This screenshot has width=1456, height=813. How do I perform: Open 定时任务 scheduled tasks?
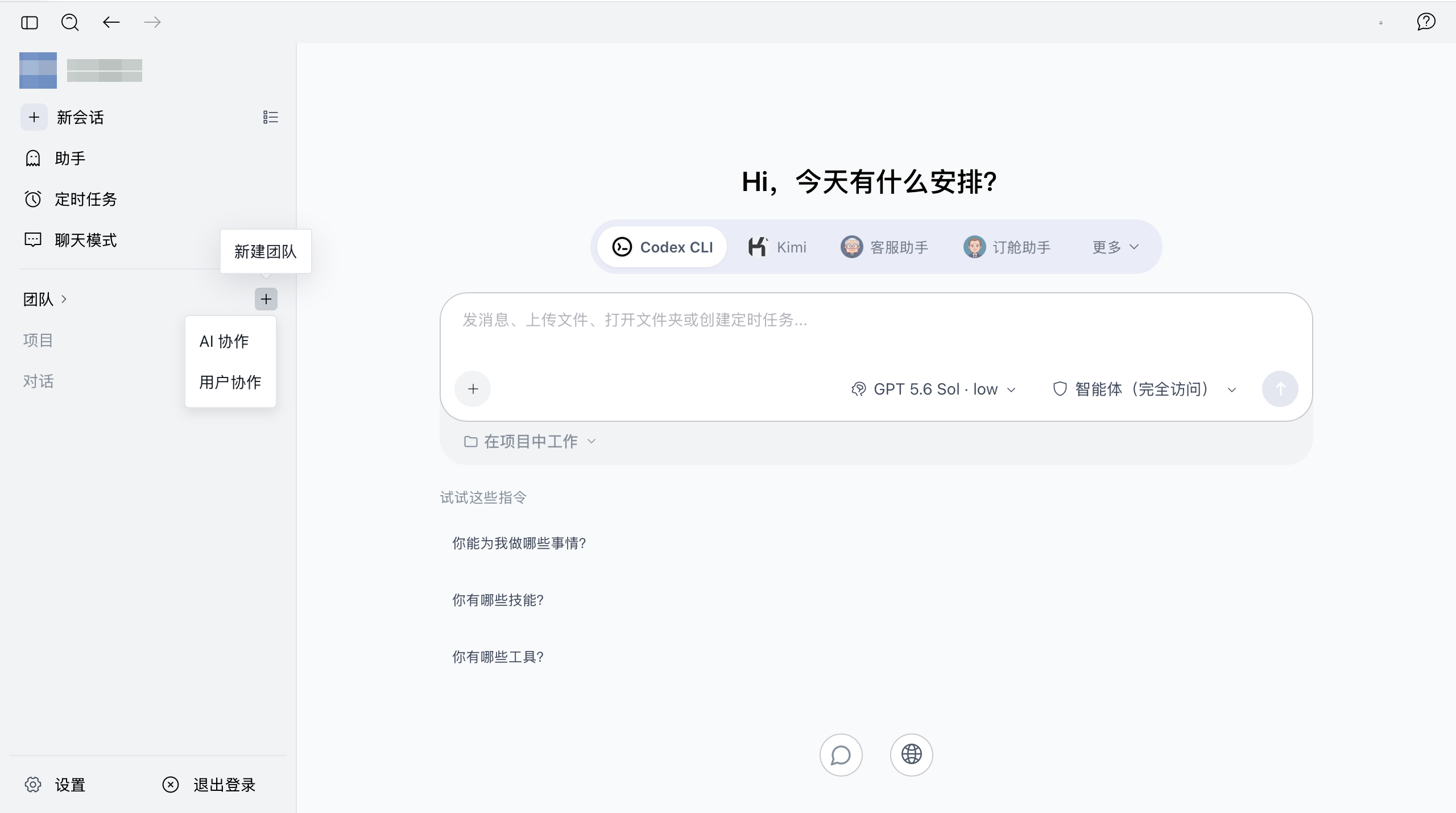coord(85,200)
